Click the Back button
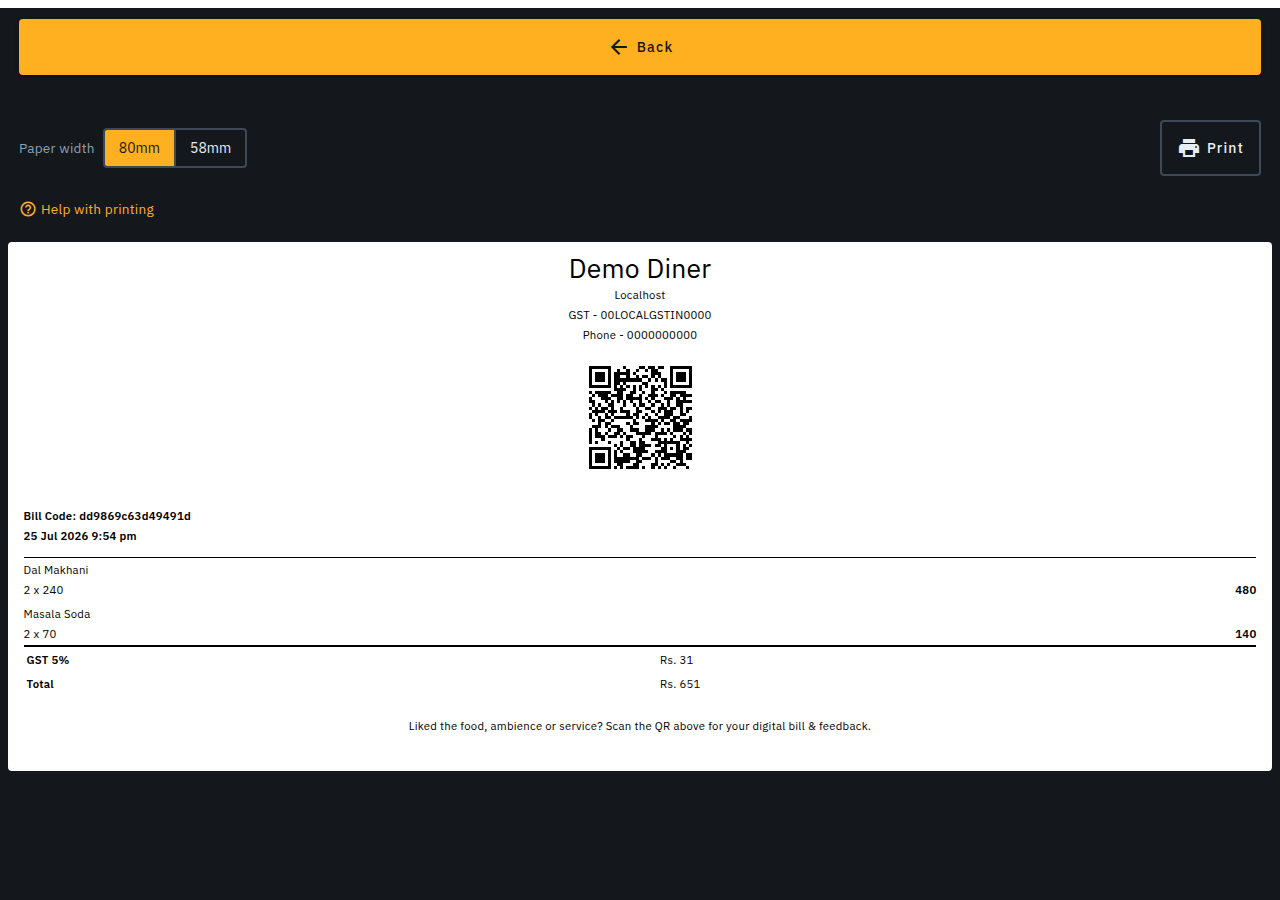This screenshot has width=1280, height=900. pos(640,47)
